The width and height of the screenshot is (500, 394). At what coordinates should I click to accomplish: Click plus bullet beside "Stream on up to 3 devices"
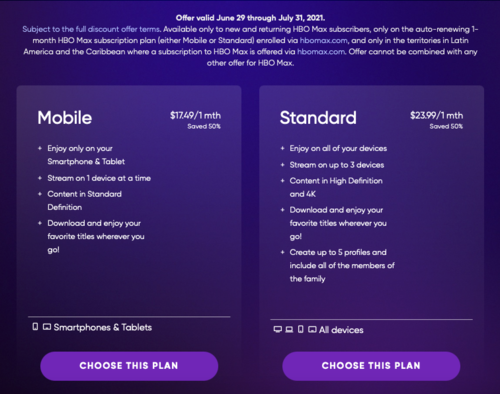pyautogui.click(x=282, y=165)
